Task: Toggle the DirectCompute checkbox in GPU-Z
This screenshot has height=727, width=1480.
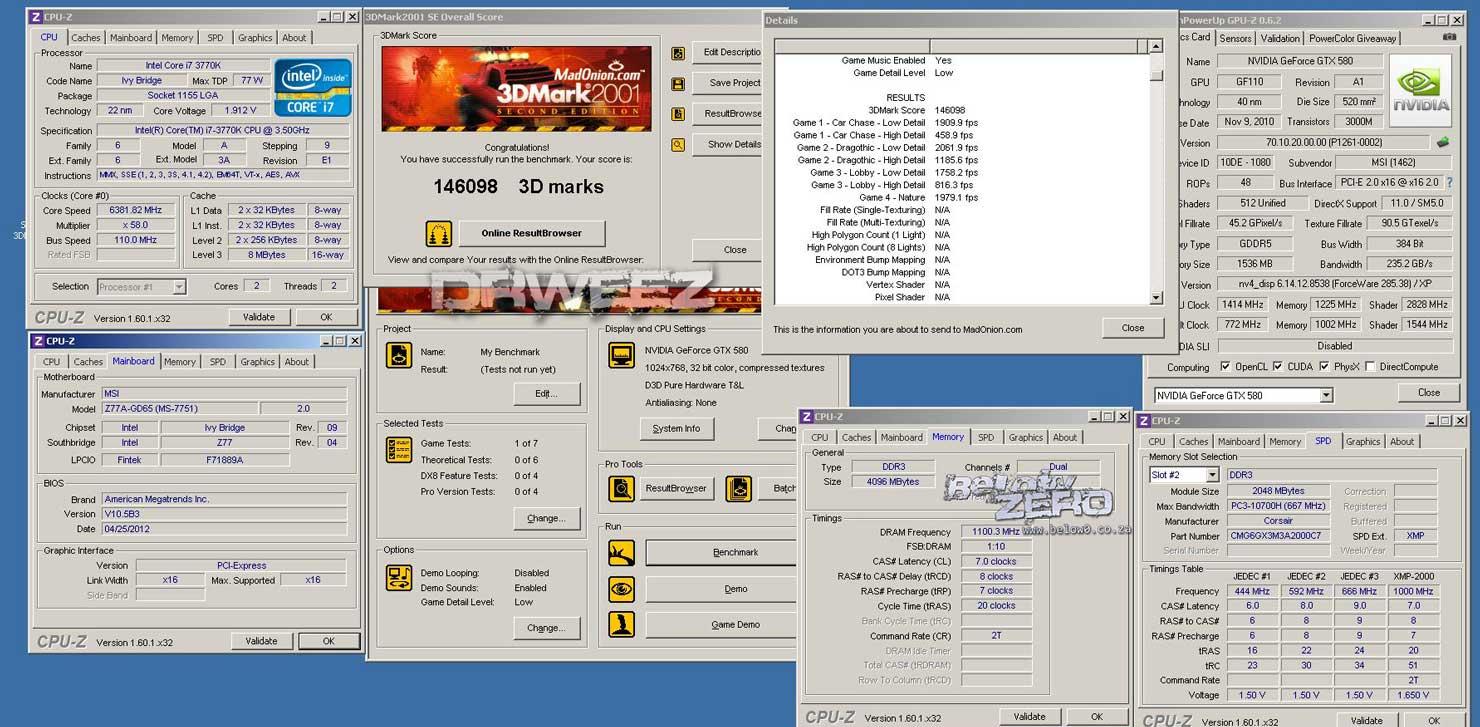Action: pyautogui.click(x=1372, y=366)
